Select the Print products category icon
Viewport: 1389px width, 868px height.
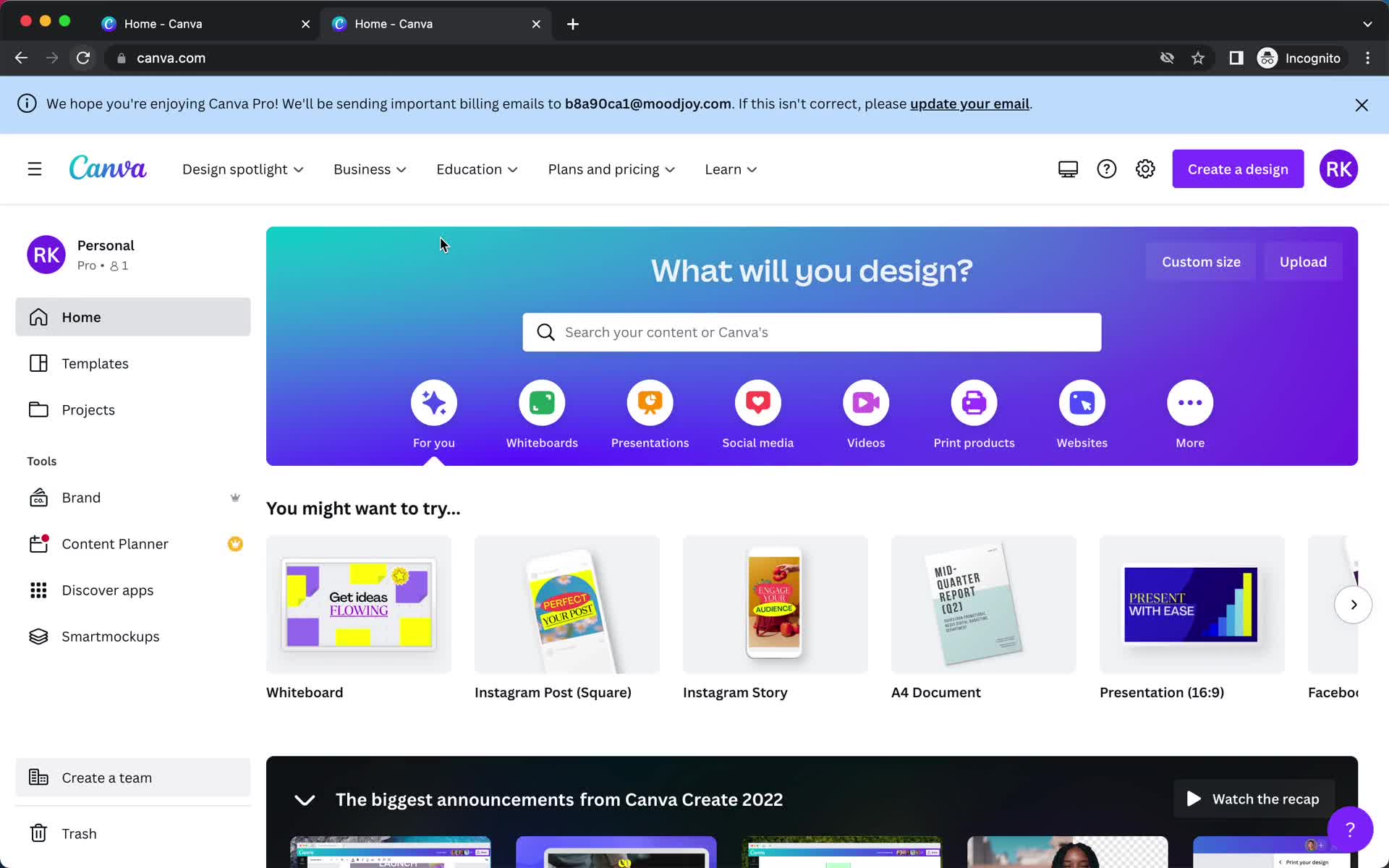(974, 403)
